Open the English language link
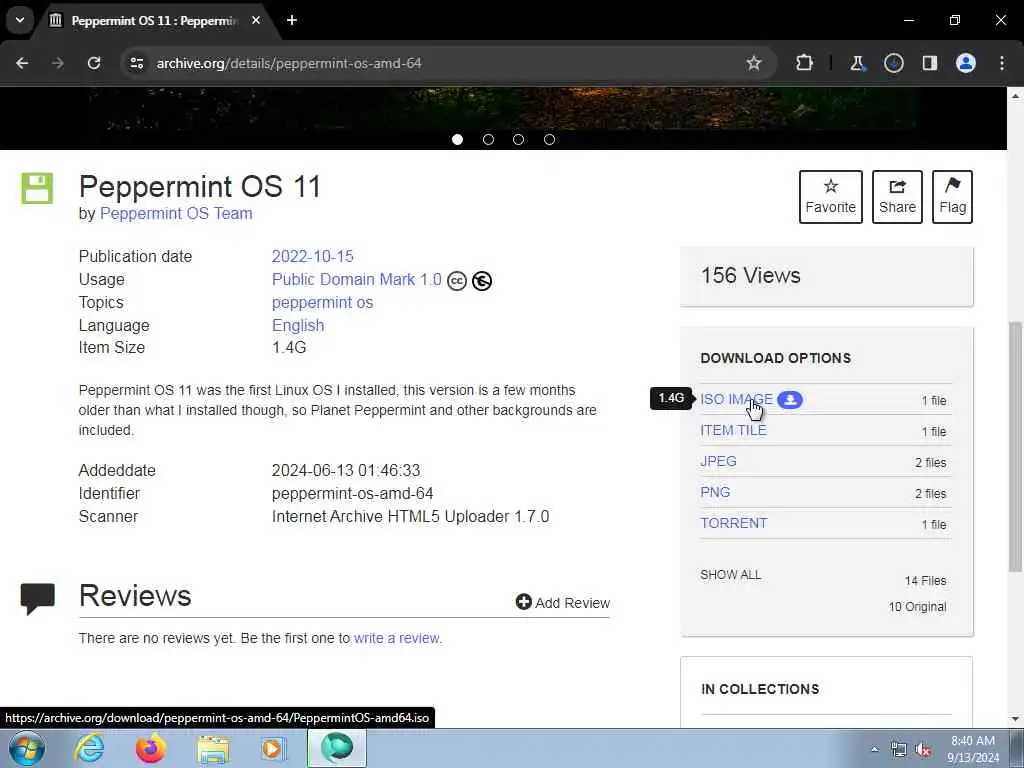This screenshot has width=1024, height=768. click(x=298, y=325)
